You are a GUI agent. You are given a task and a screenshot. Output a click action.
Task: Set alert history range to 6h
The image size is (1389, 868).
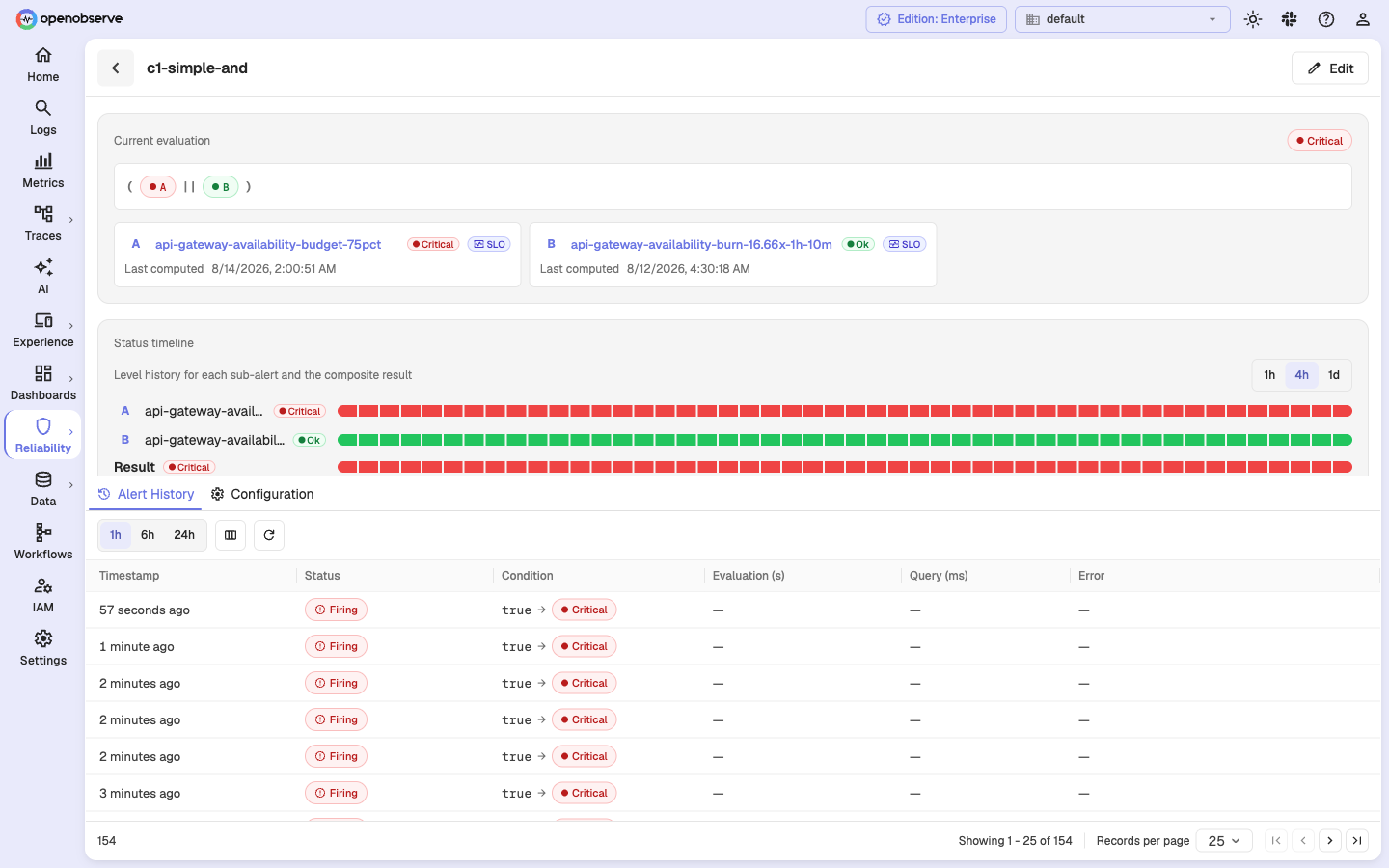148,535
